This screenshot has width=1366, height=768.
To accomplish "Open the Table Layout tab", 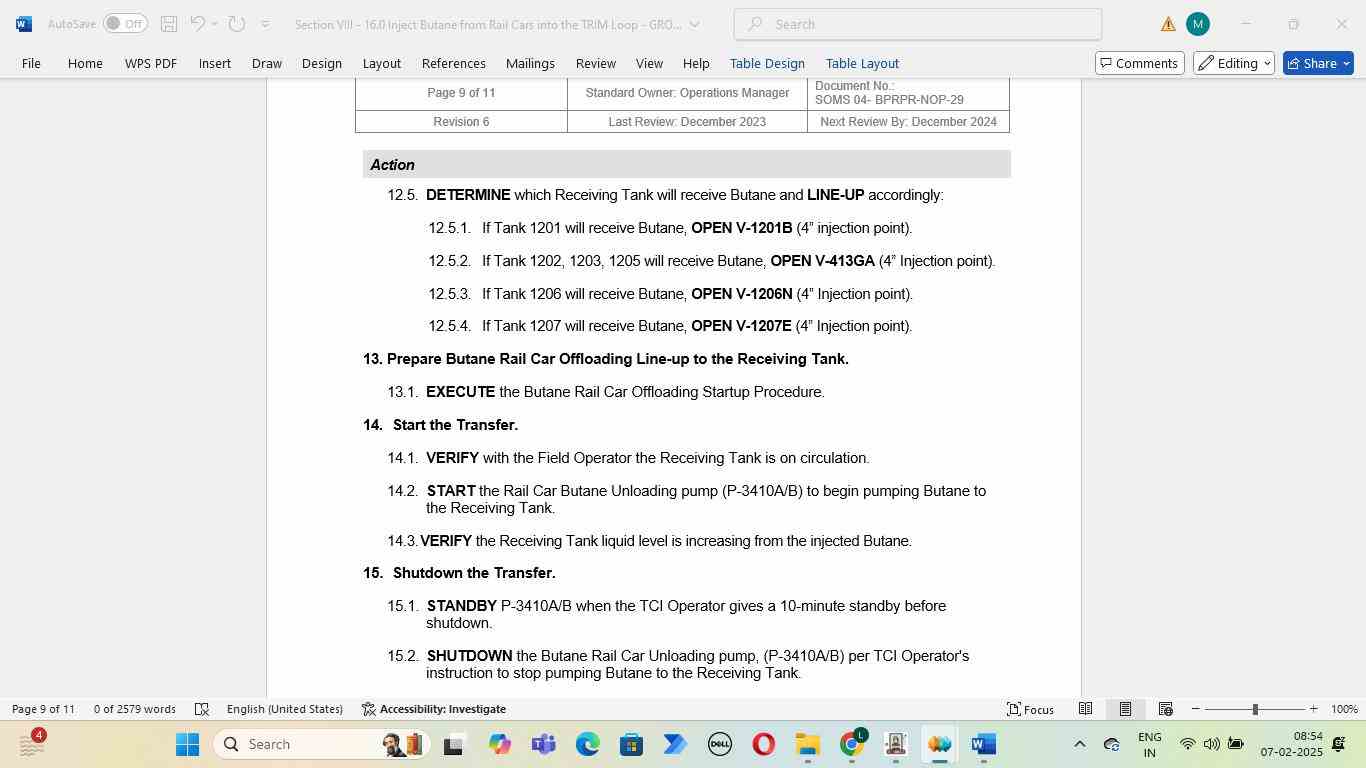I will coord(862,63).
